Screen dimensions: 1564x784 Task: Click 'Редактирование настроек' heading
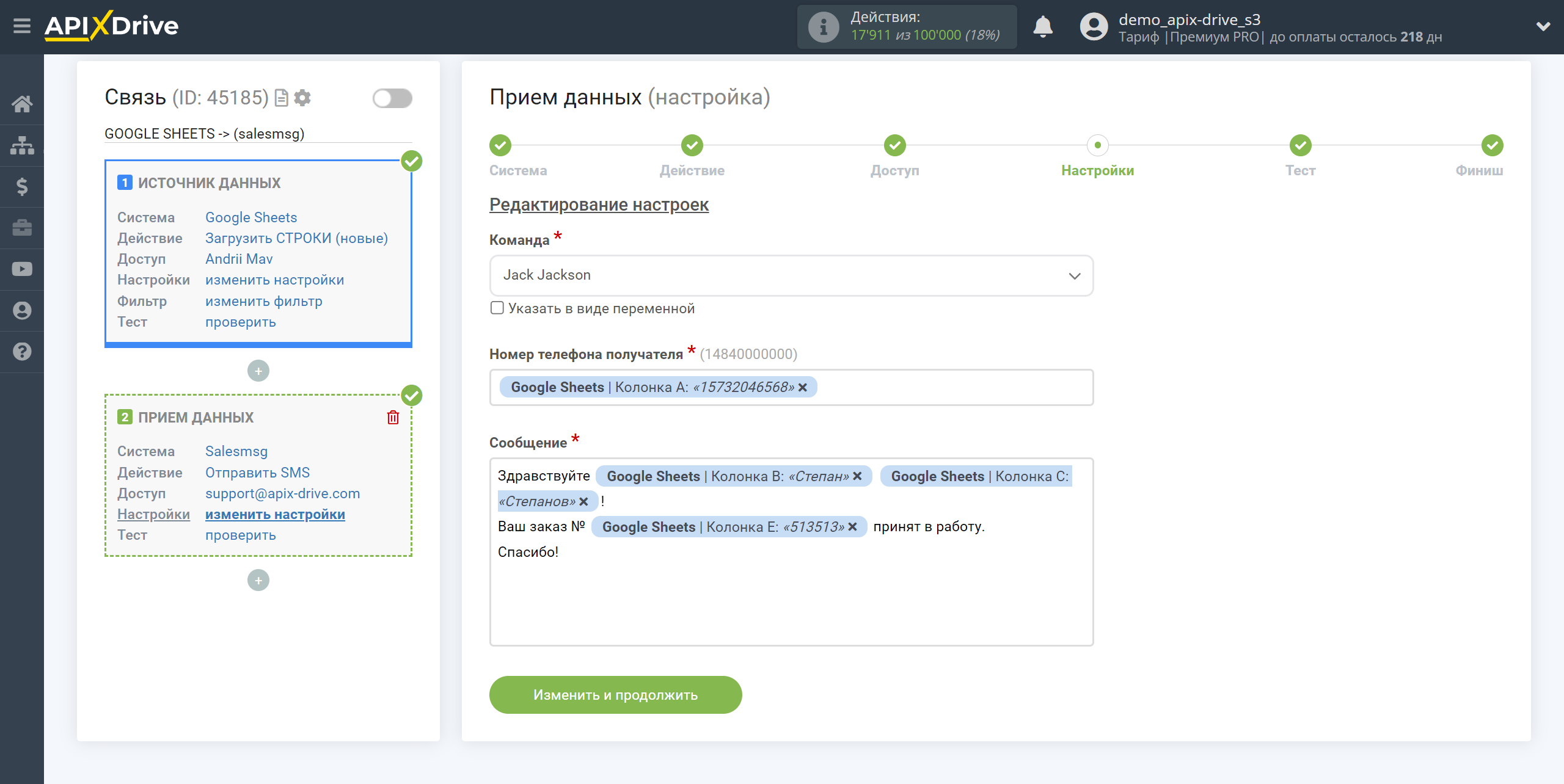tap(599, 205)
